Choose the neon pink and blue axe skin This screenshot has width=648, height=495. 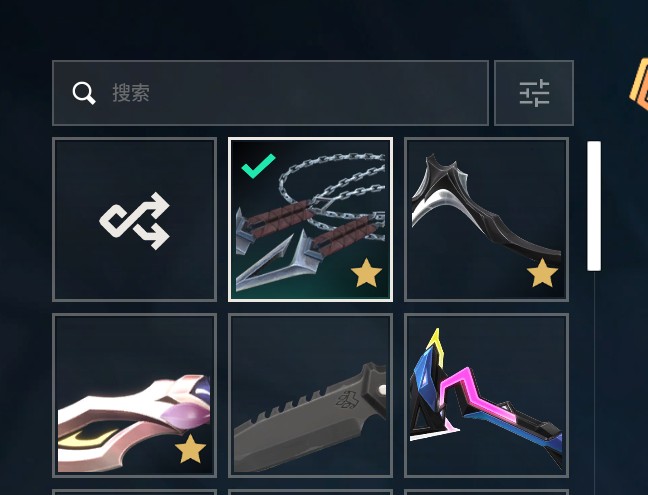click(486, 395)
